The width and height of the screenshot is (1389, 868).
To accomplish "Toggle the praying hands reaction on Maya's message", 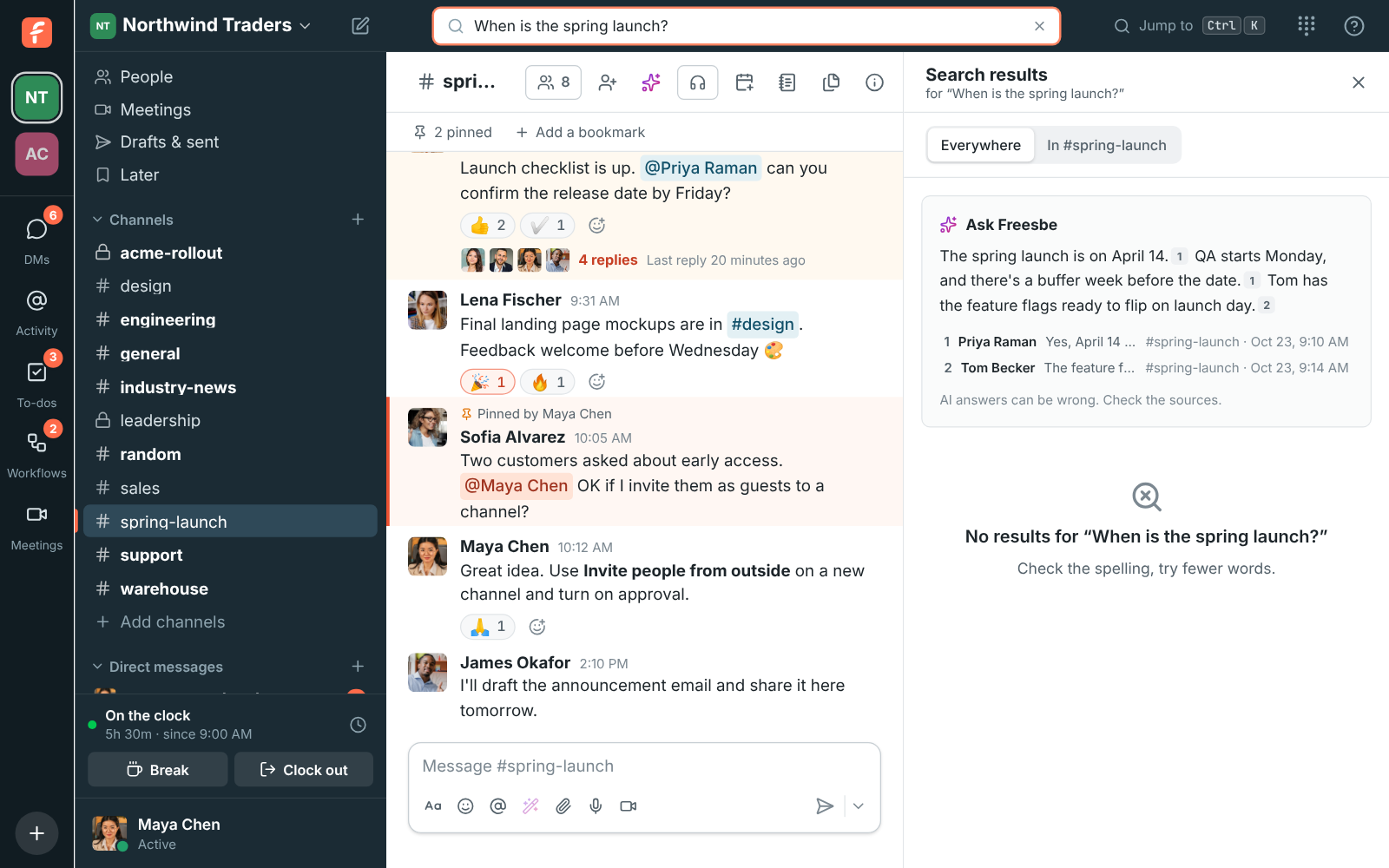I will (488, 627).
